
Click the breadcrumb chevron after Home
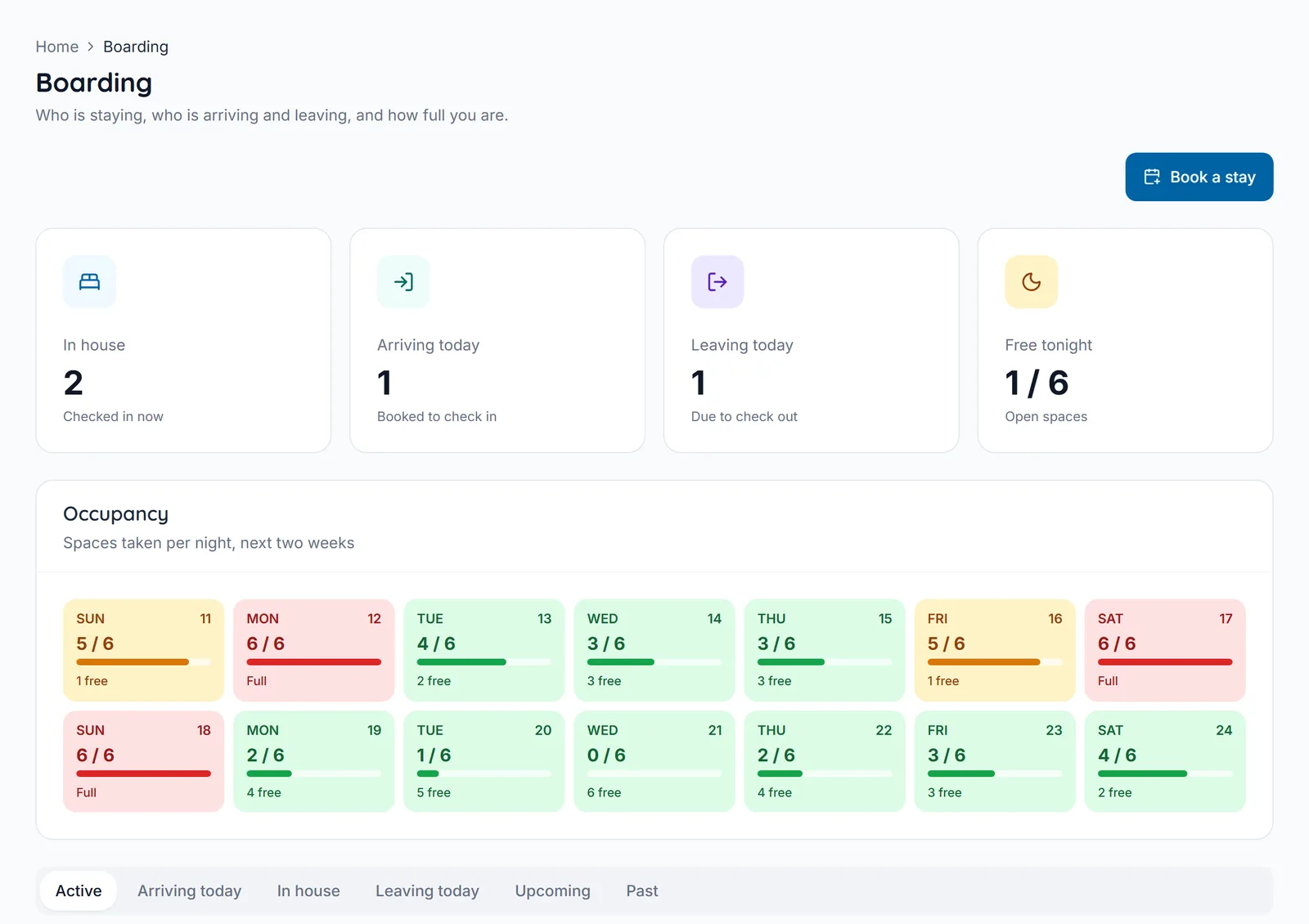tap(91, 47)
